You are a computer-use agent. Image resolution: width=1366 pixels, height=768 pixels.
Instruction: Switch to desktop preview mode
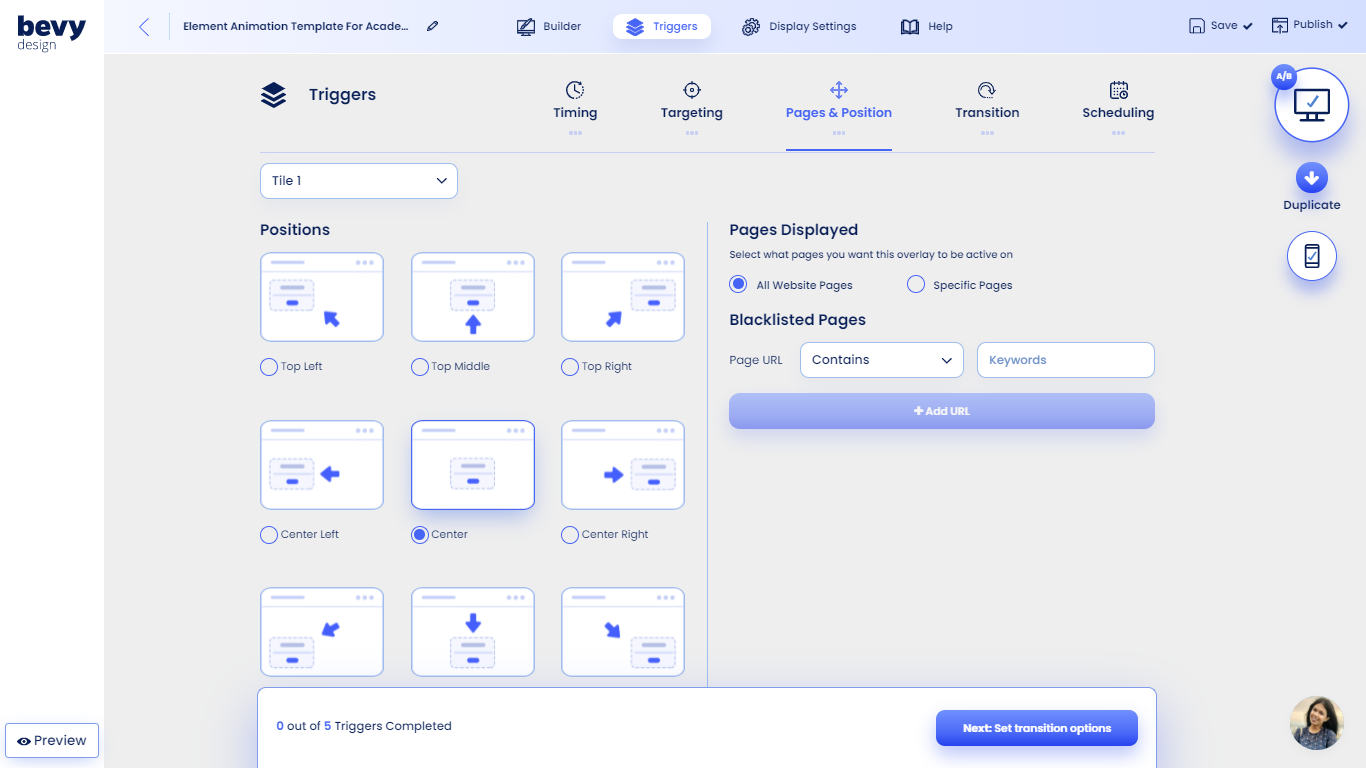point(1311,104)
